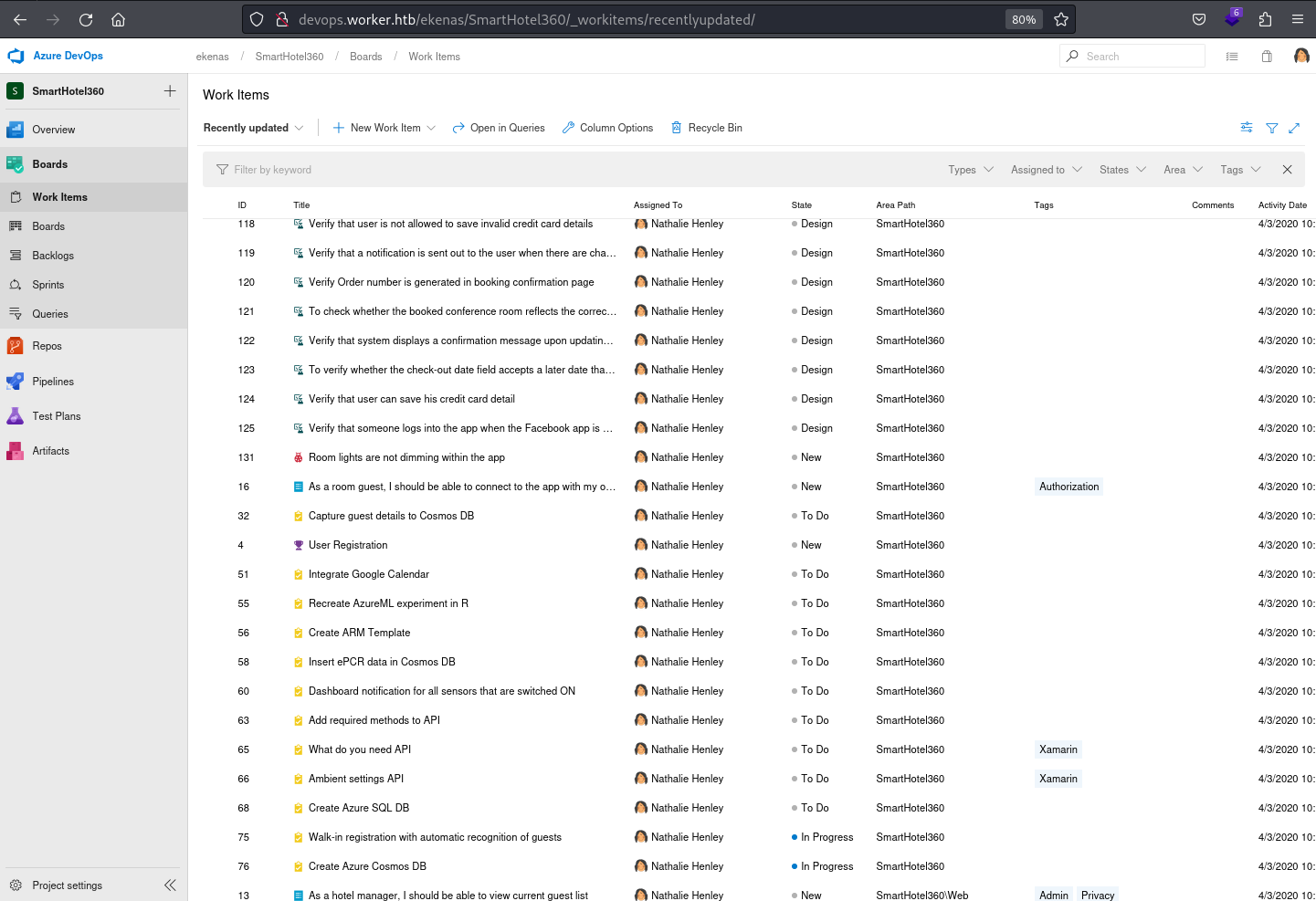Open the marketplace shopping bag icon
The height and width of the screenshot is (901, 1316).
(1267, 57)
